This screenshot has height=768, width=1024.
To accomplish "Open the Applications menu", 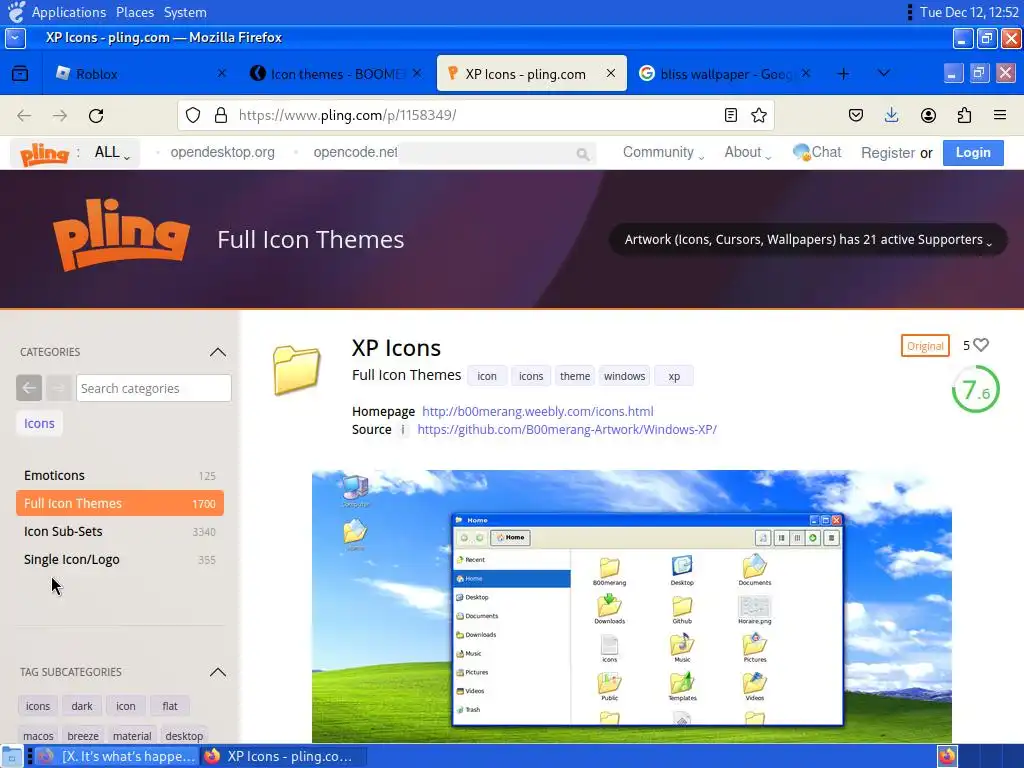I will tap(69, 12).
